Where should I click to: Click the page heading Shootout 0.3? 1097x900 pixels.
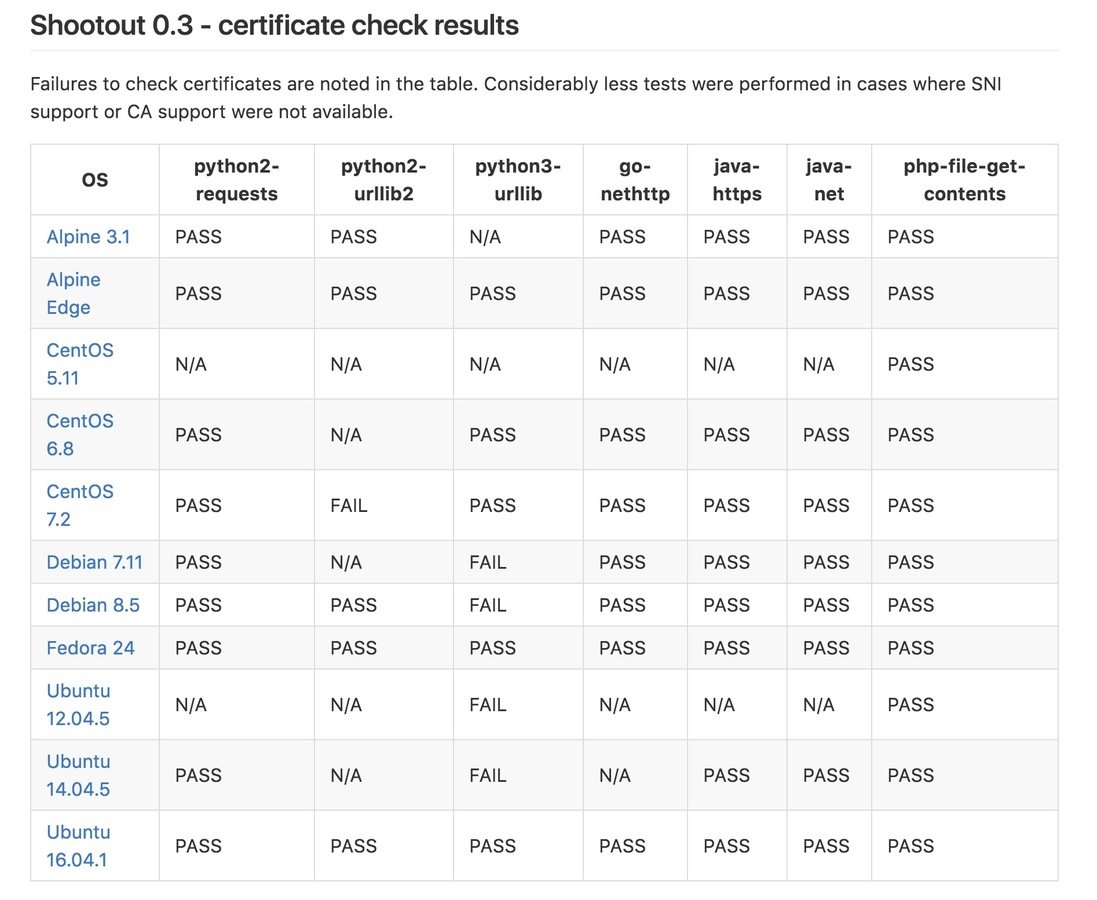point(274,25)
